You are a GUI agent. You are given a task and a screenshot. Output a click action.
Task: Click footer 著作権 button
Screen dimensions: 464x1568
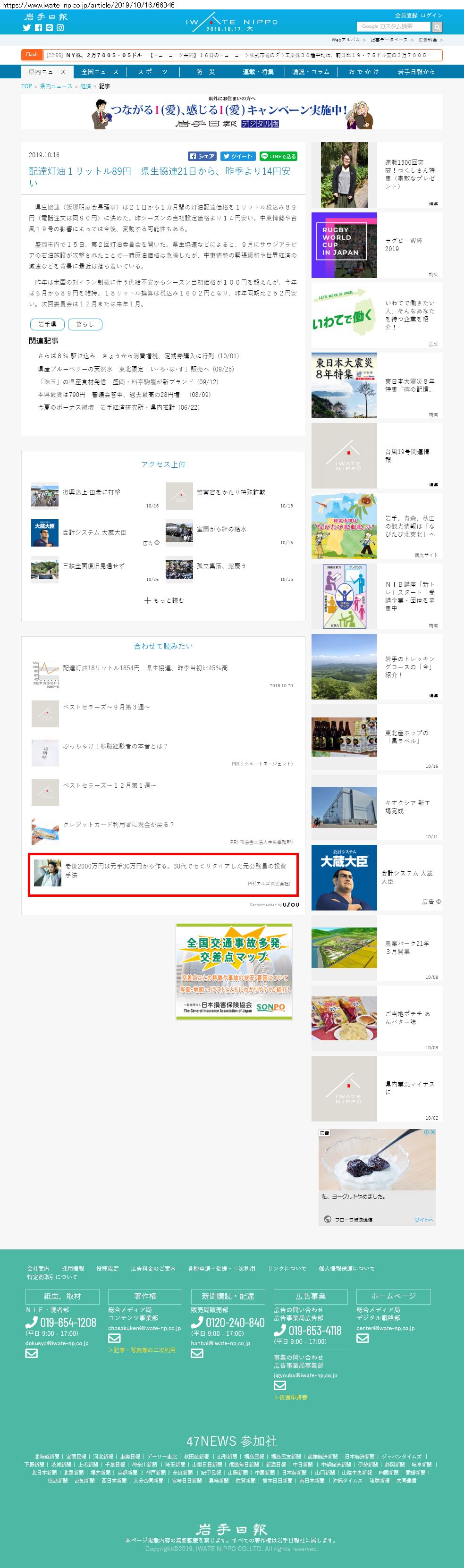click(145, 1297)
